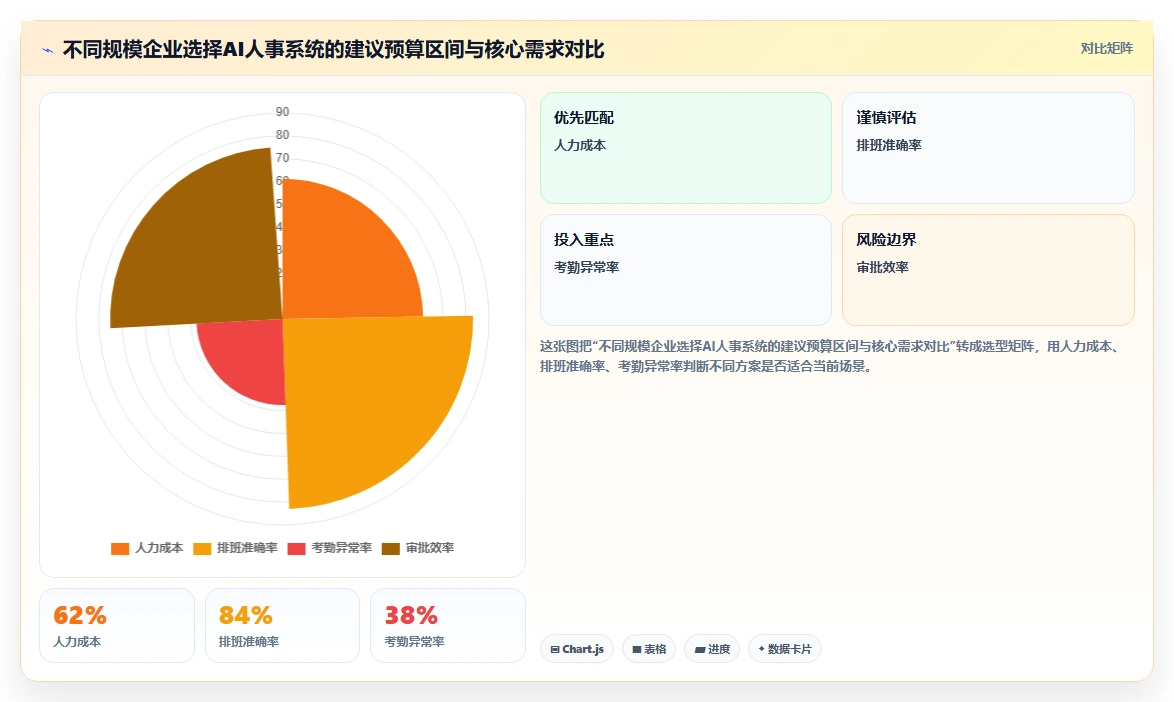Click the 进度 tag chip
Image resolution: width=1174 pixels, height=702 pixels.
(712, 649)
